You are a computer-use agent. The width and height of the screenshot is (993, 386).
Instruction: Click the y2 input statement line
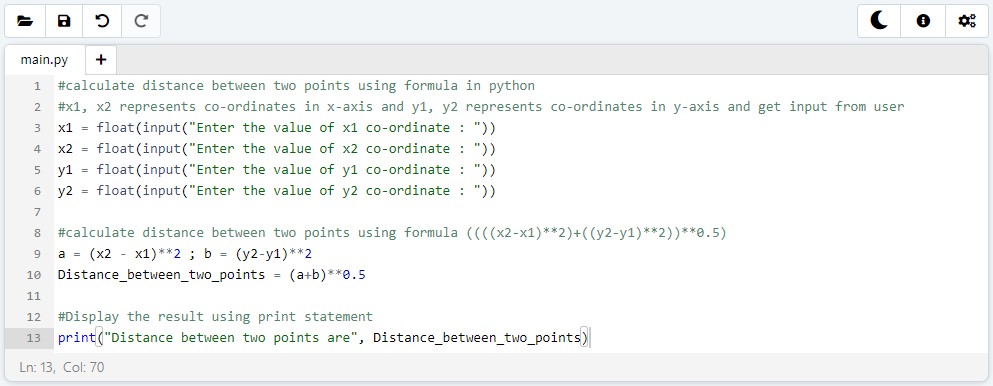point(277,190)
